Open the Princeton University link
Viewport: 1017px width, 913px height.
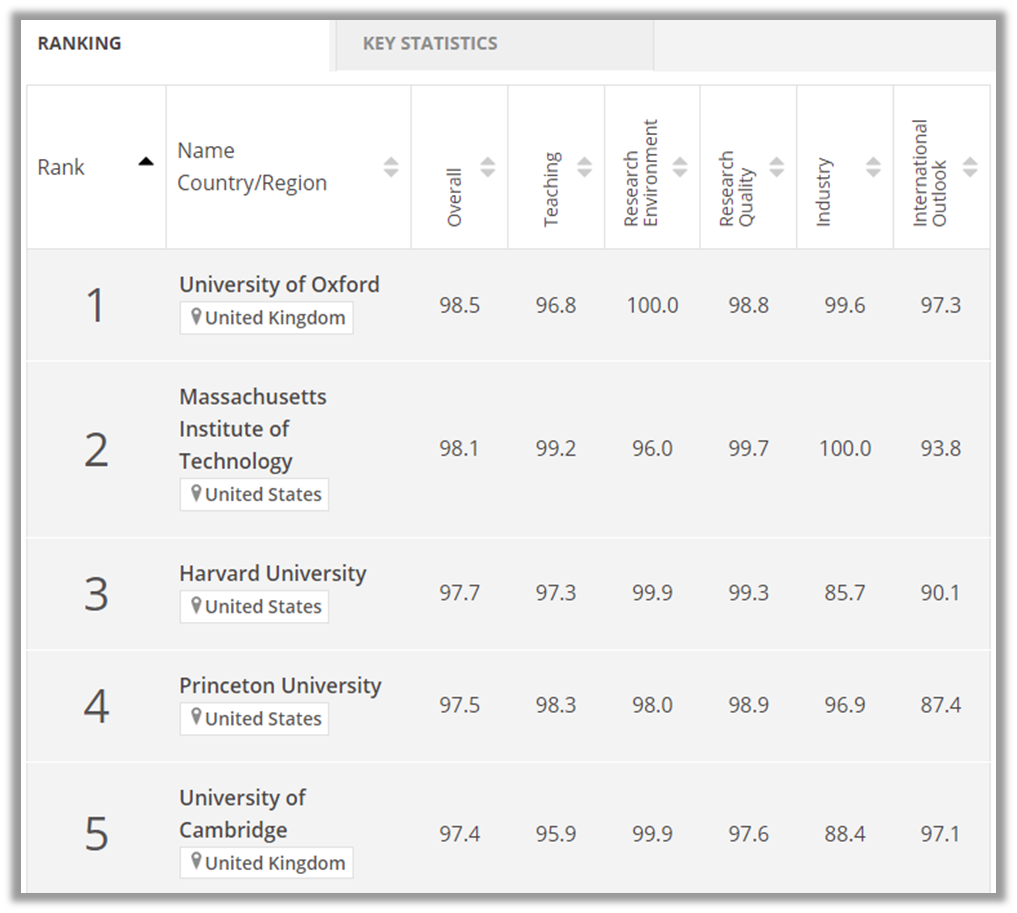coord(280,685)
